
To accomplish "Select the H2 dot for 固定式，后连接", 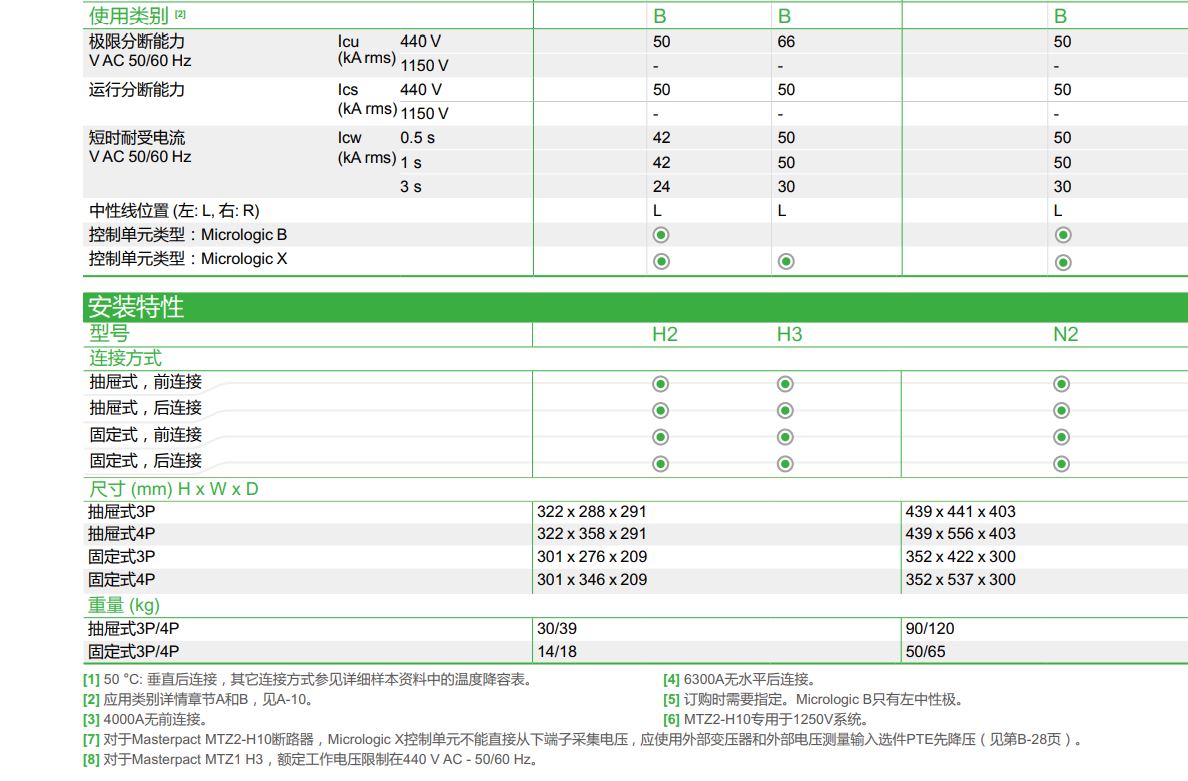I will (661, 464).
